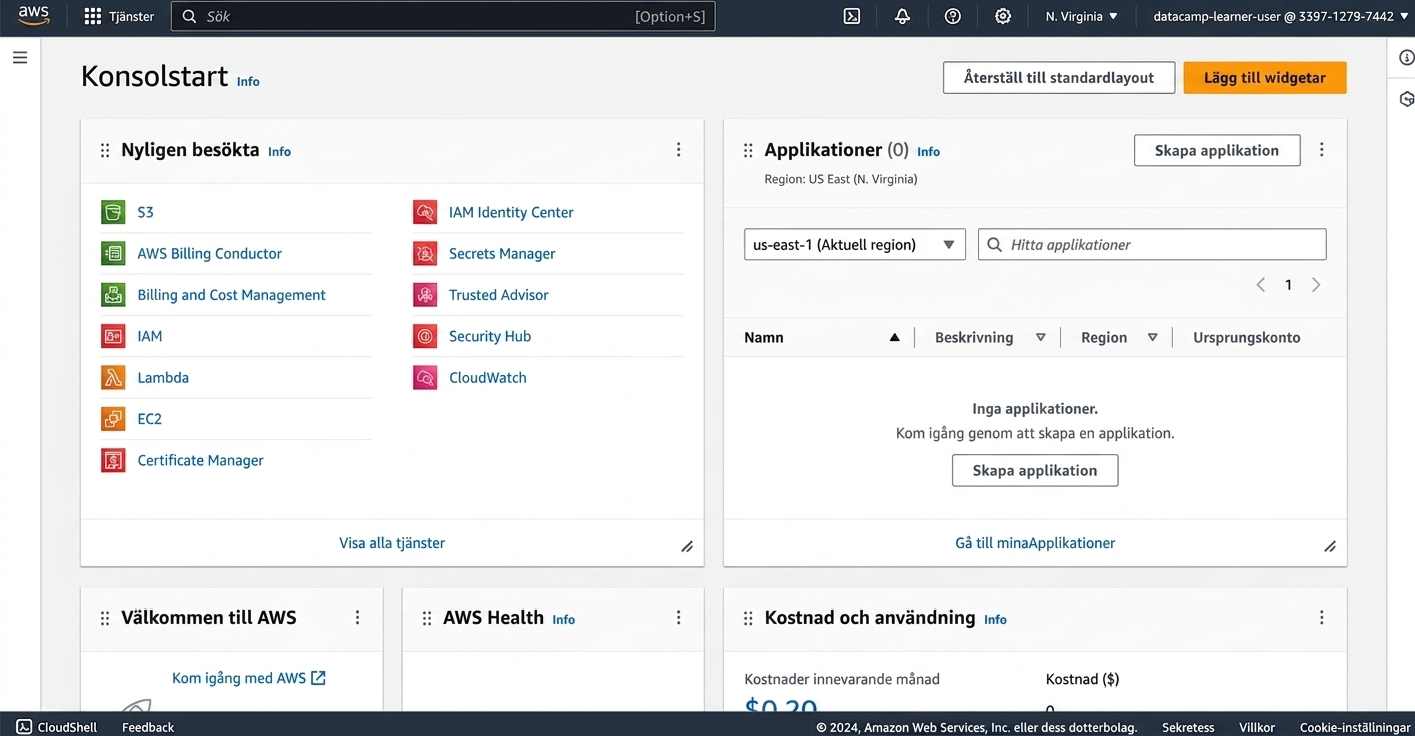The image size is (1415, 736).
Task: Open the notifications bell
Action: coord(902,16)
